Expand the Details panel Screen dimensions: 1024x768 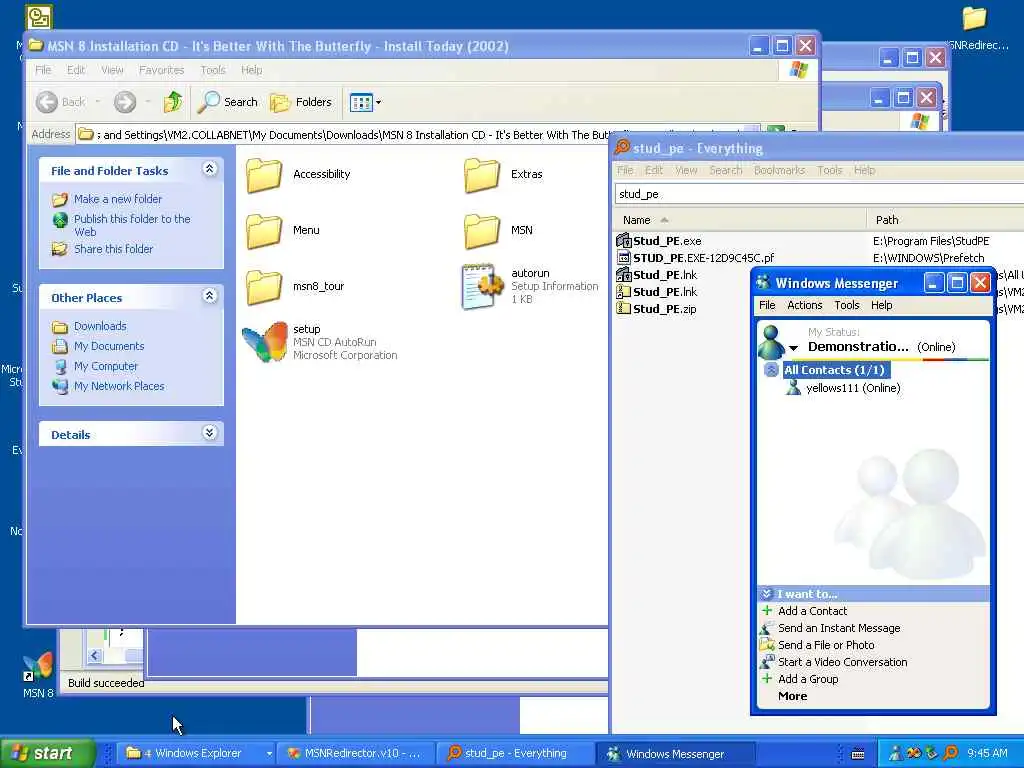pyautogui.click(x=210, y=433)
